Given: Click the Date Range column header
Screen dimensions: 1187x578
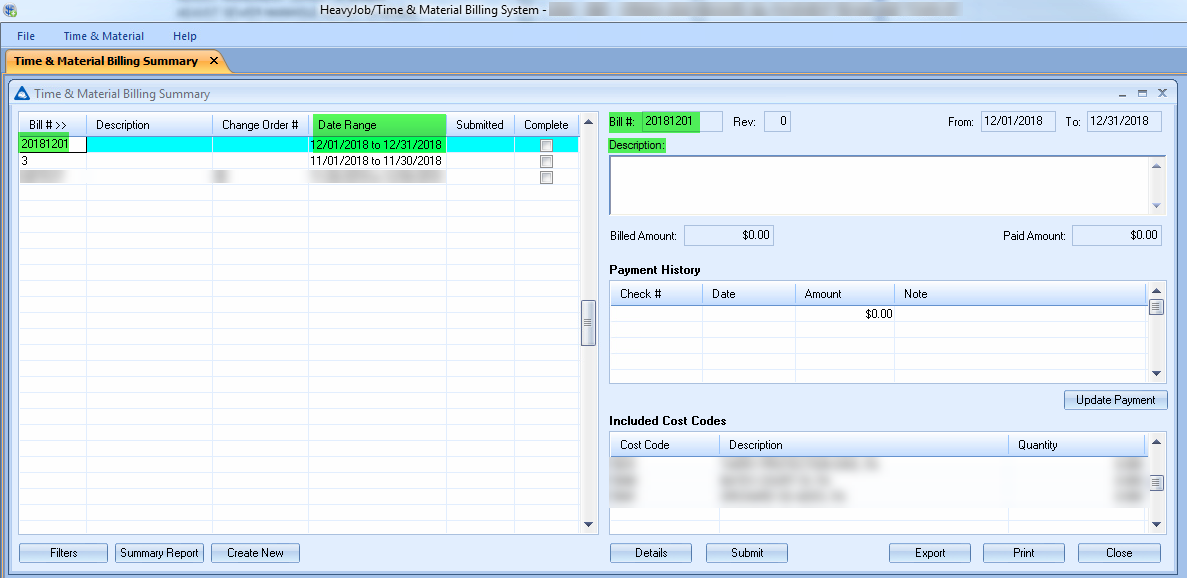Looking at the screenshot, I should tap(379, 125).
